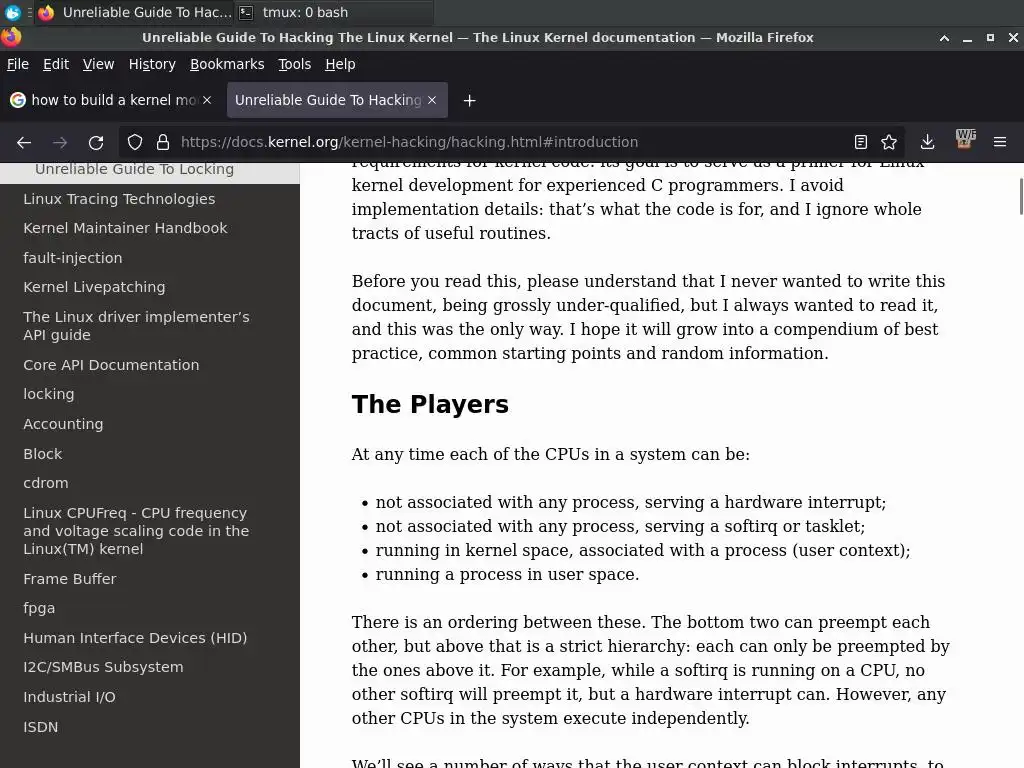Close the Unreliable Guide To Hacking tab
This screenshot has height=768, width=1024.
click(x=432, y=100)
